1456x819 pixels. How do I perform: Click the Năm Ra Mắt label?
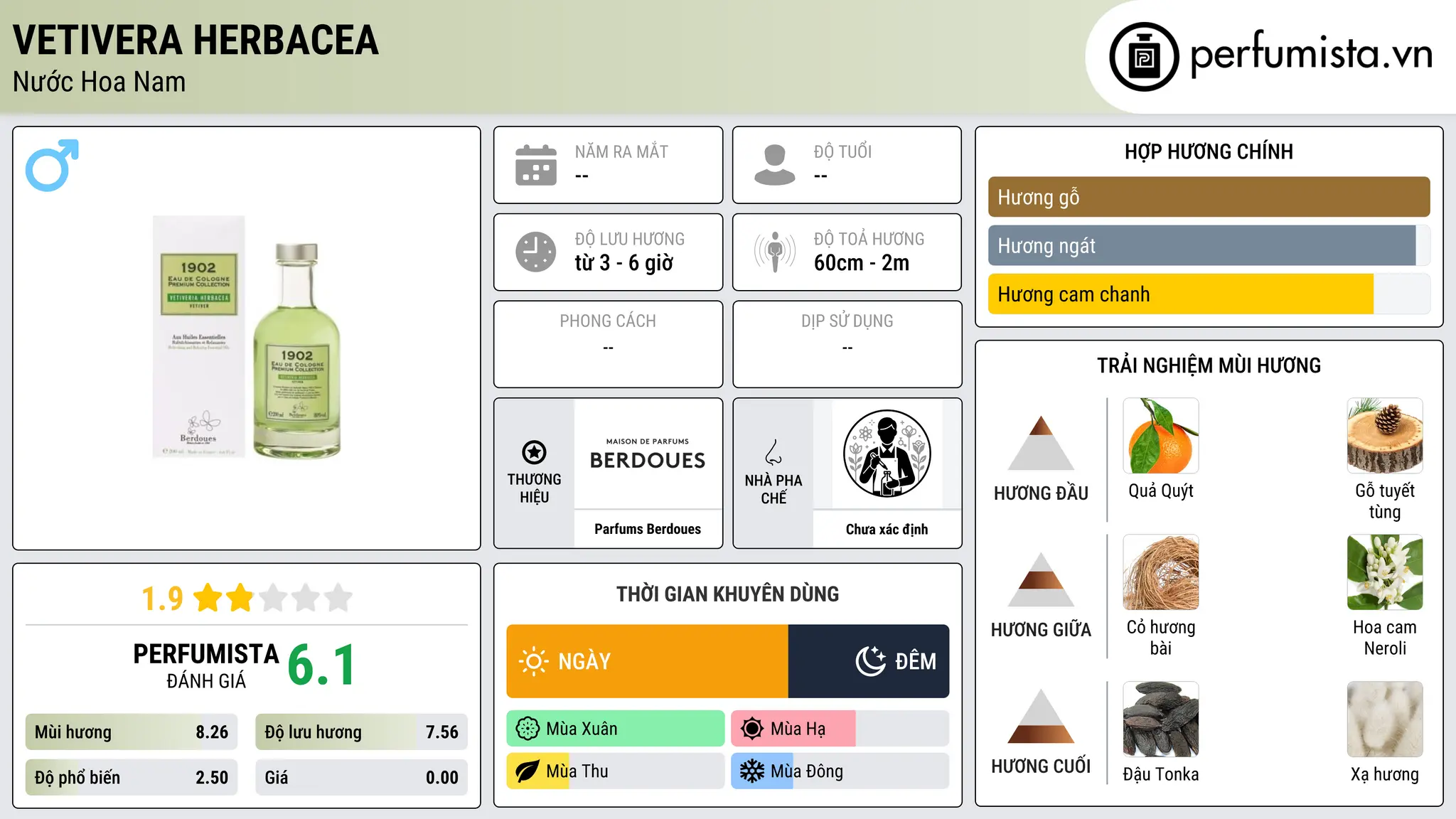click(x=621, y=151)
